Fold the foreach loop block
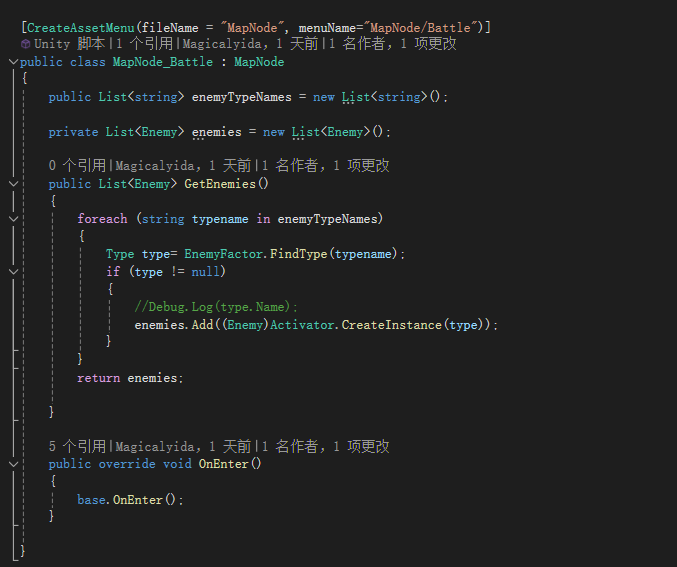Screen dimensions: 677x567 pyautogui.click(x=13, y=219)
